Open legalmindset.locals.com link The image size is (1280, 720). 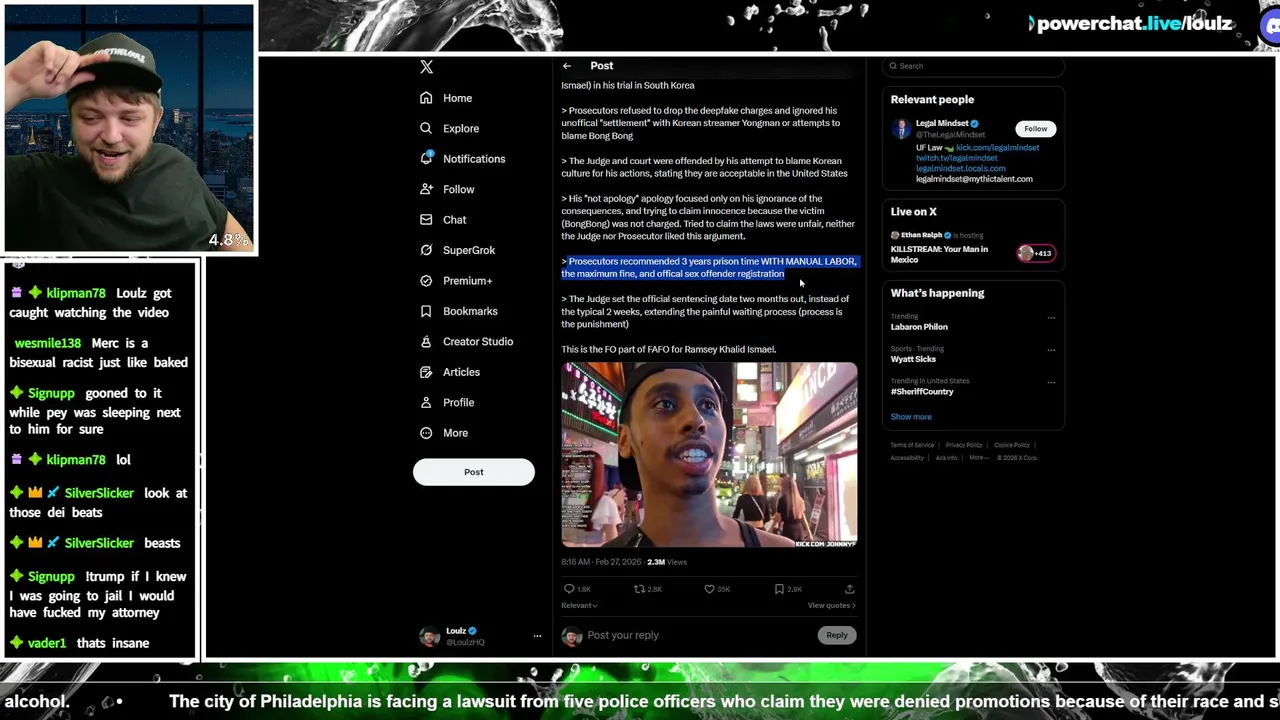[960, 169]
